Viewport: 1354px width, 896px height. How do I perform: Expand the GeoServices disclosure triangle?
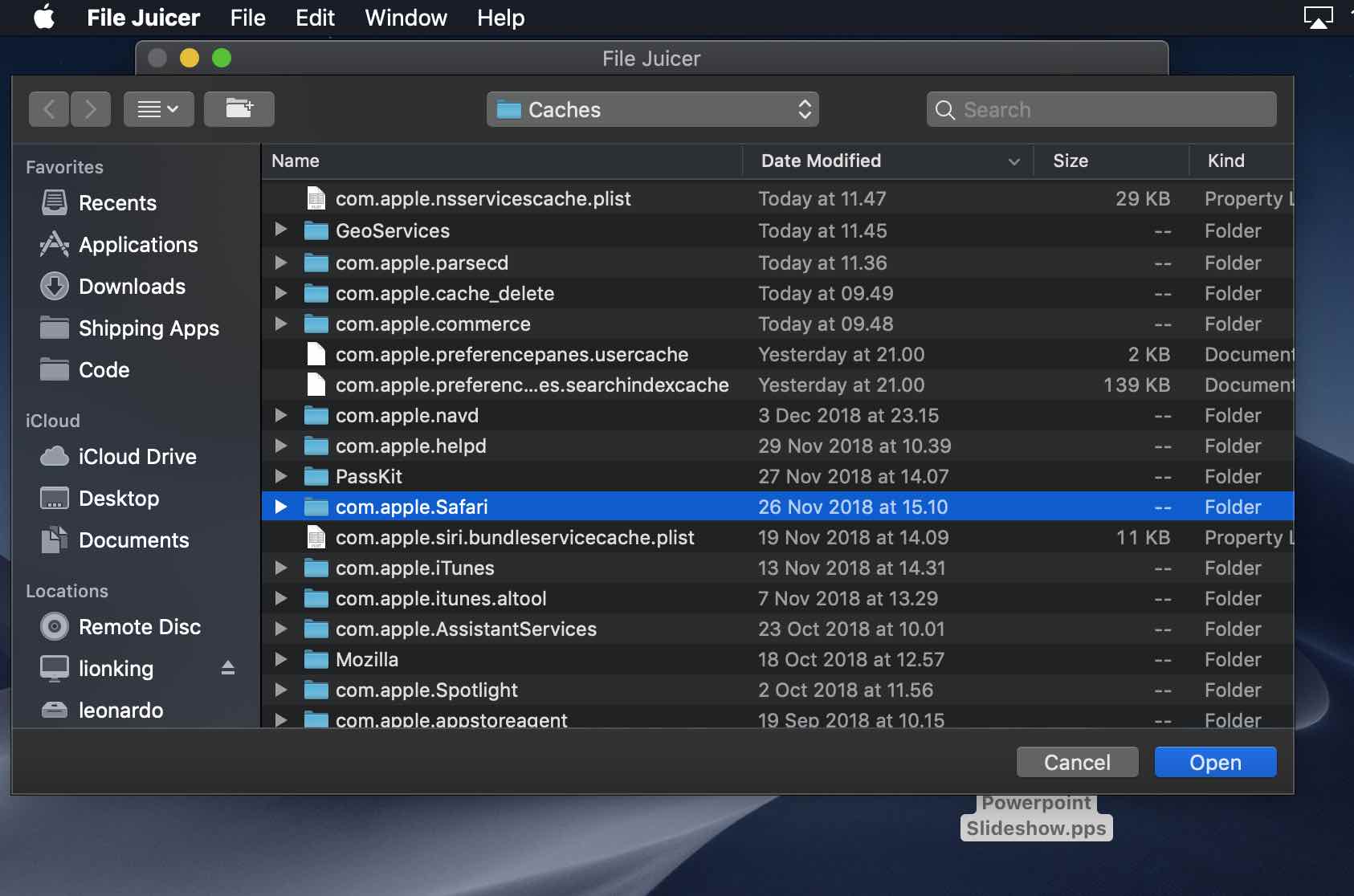pos(280,230)
